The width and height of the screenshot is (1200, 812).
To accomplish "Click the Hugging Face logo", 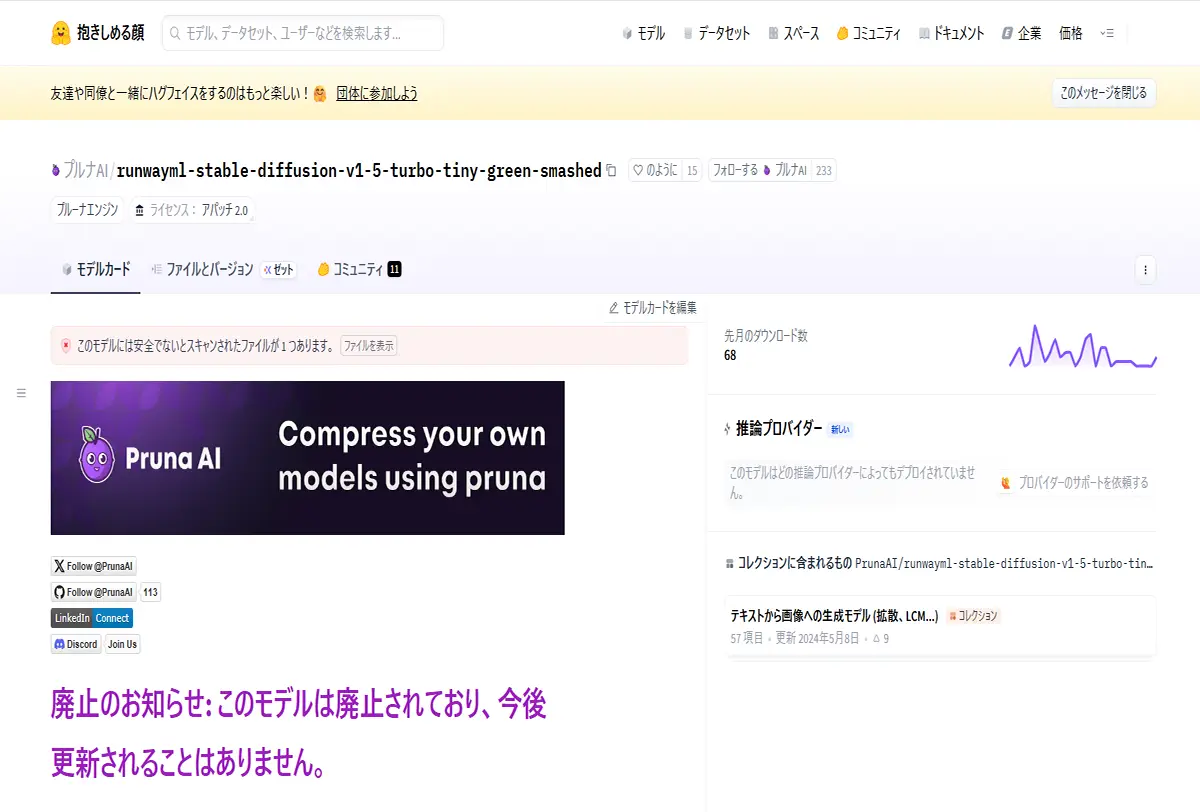I will pyautogui.click(x=97, y=33).
